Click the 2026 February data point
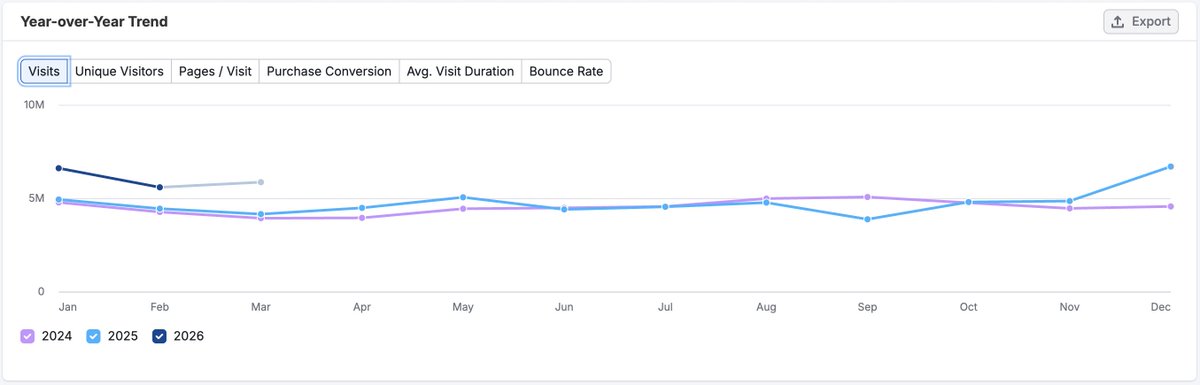This screenshot has width=1200, height=385. pyautogui.click(x=160, y=187)
